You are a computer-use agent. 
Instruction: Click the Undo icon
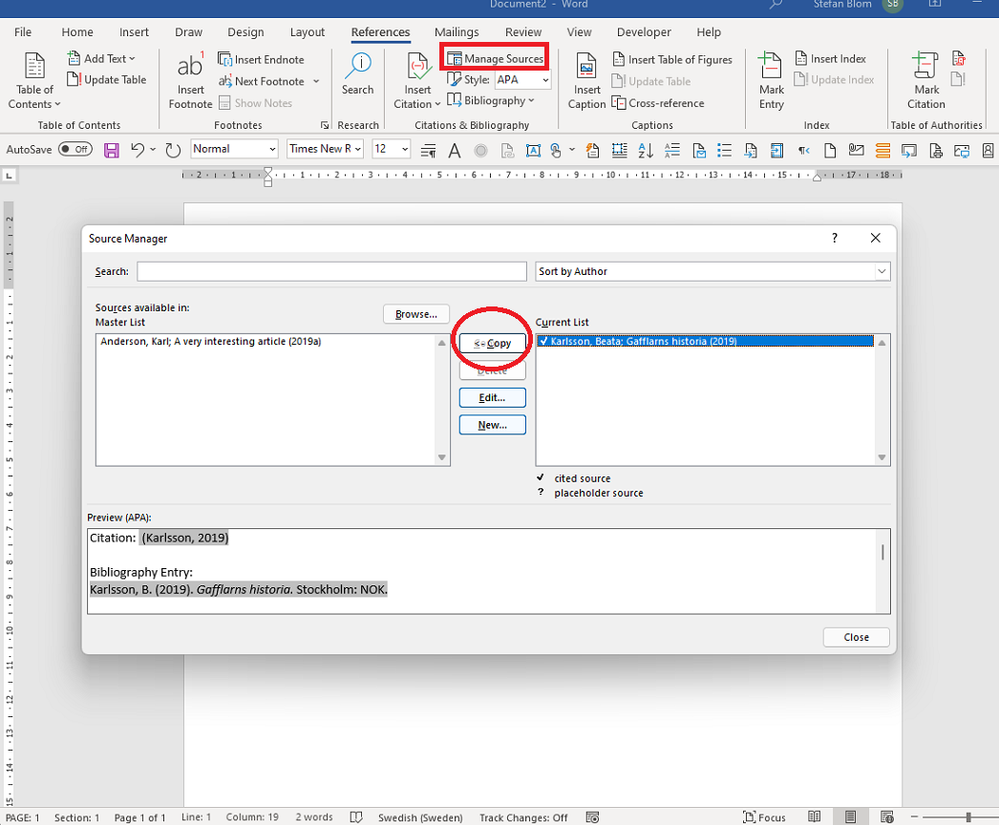click(137, 150)
